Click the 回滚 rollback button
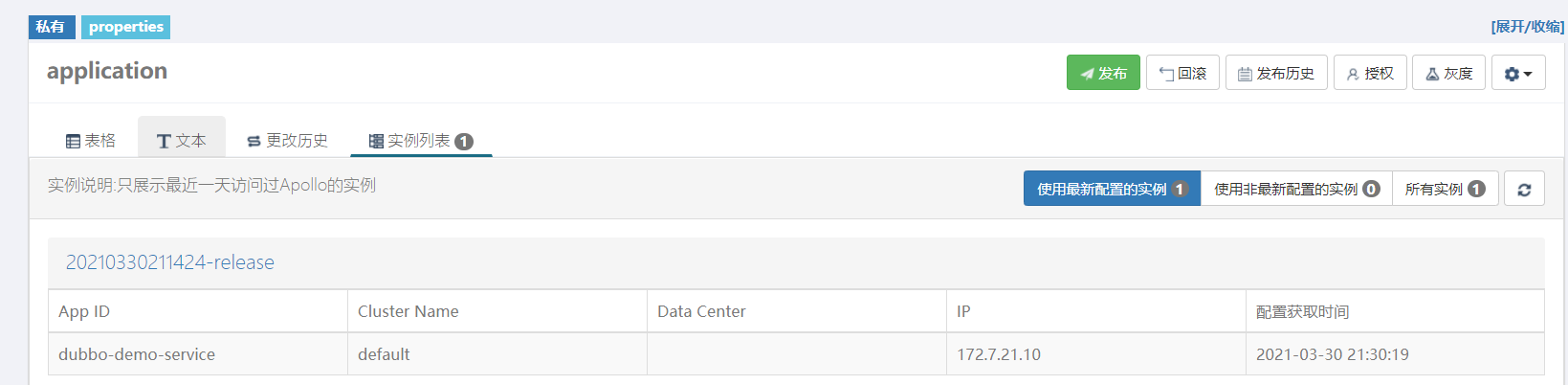 1182,73
